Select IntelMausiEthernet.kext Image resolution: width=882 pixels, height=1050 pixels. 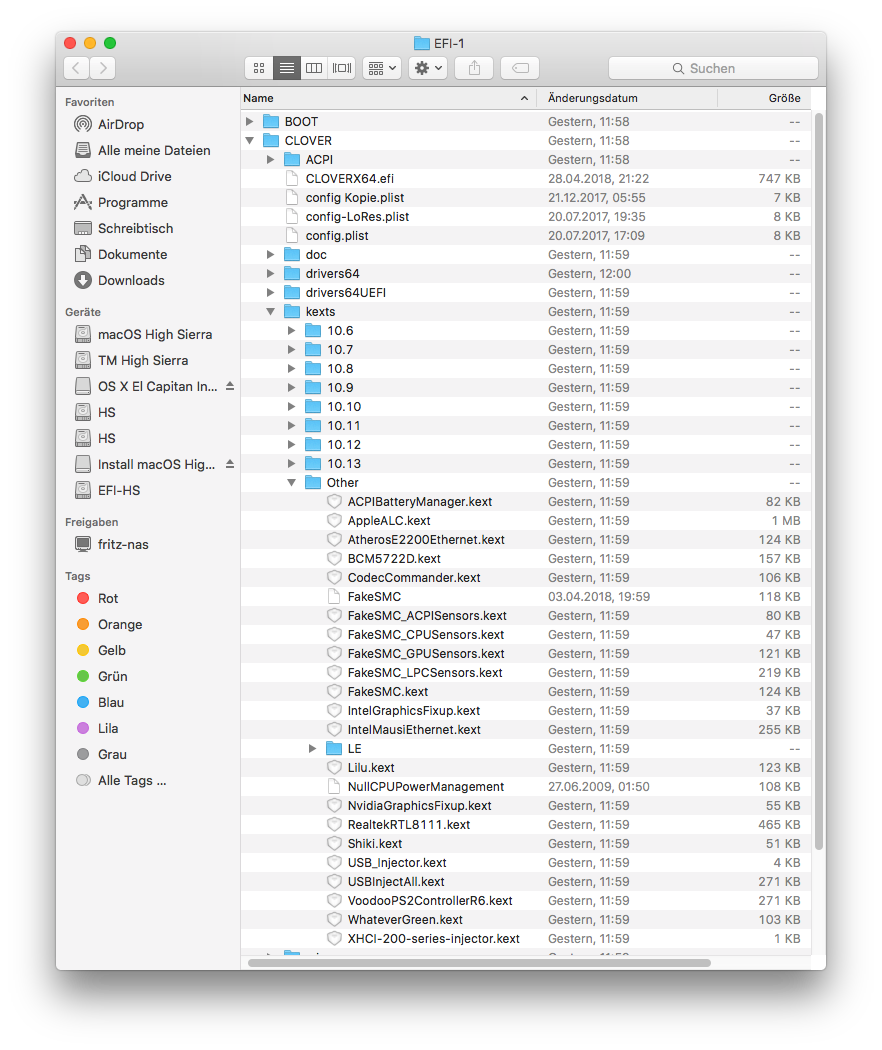coord(526,730)
